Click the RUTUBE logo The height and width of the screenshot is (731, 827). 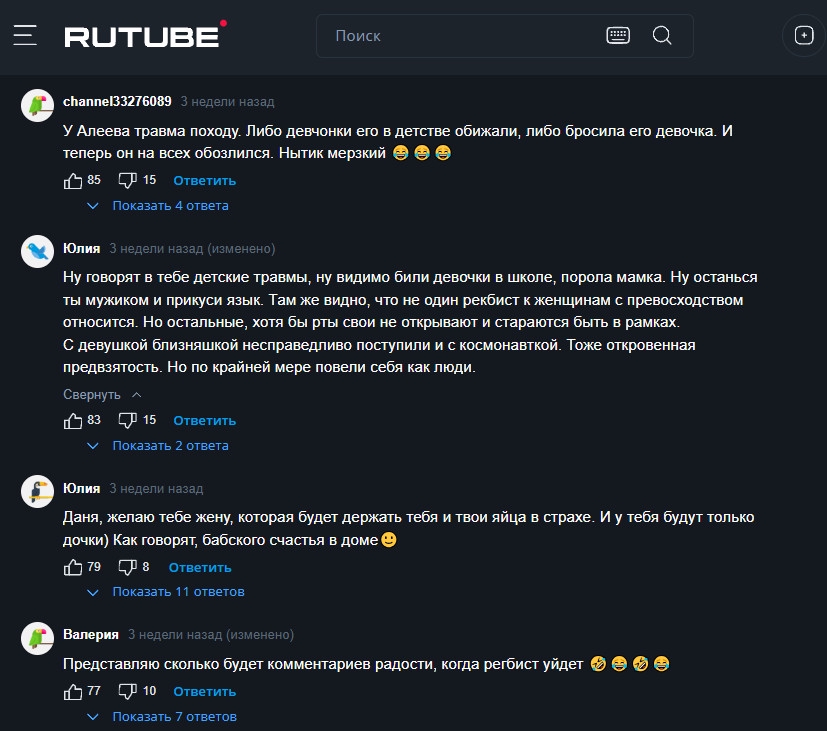click(x=146, y=34)
